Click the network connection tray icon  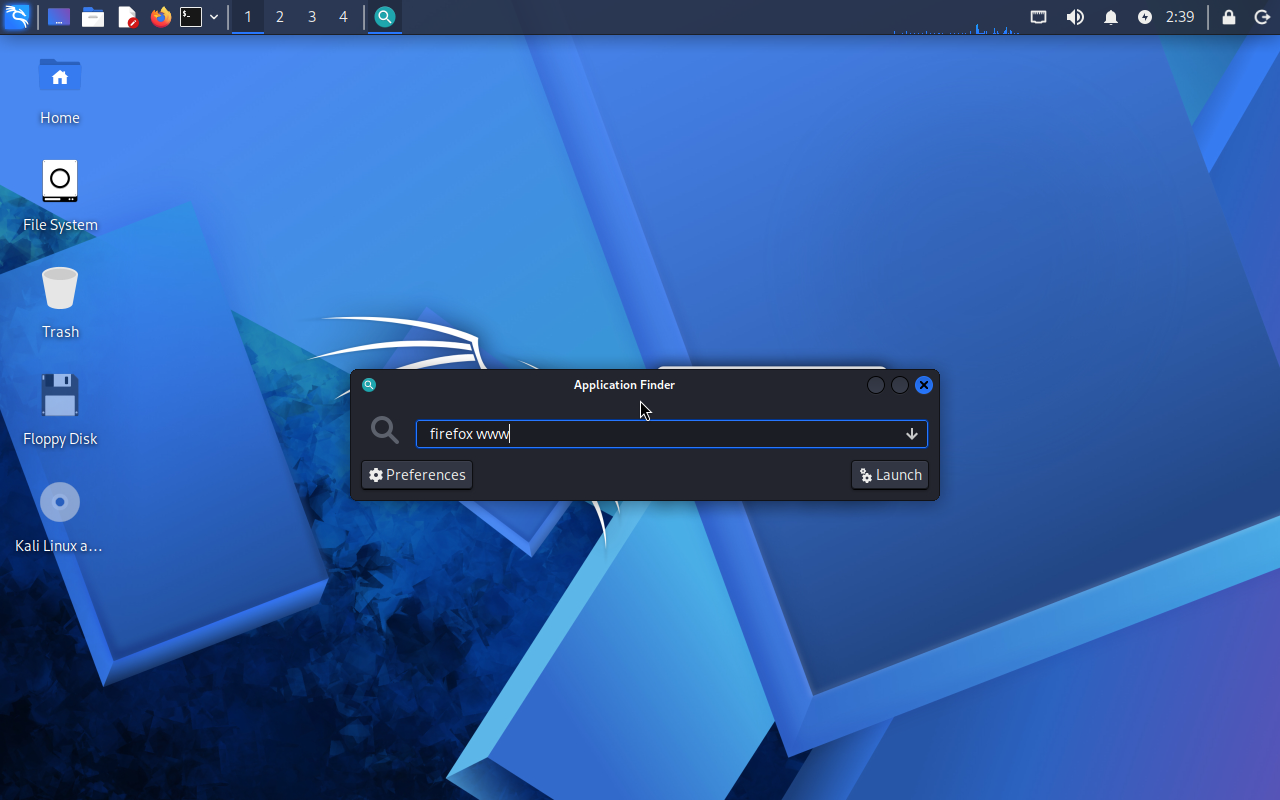click(1039, 17)
